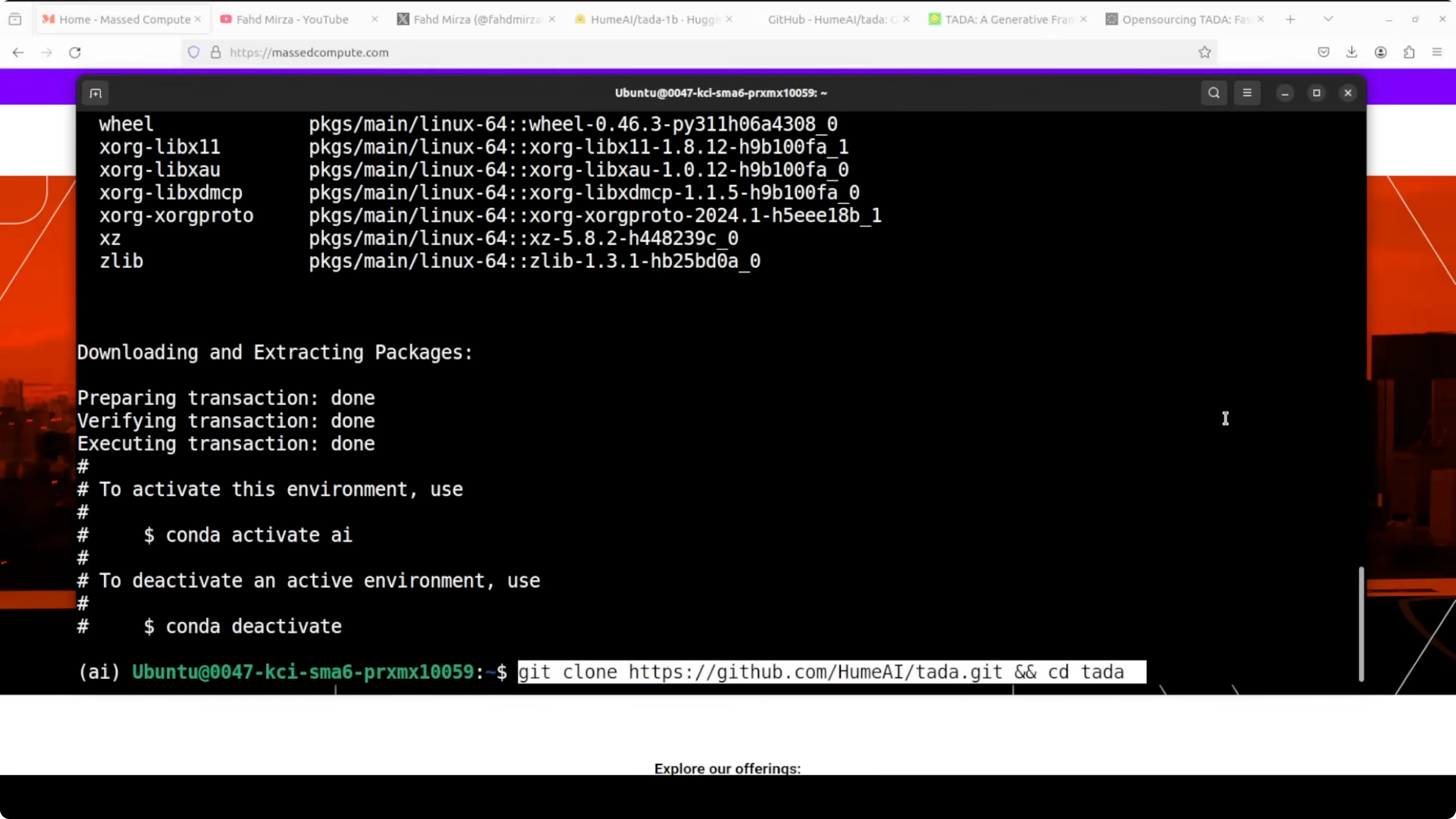View browser downloads

[x=1352, y=52]
